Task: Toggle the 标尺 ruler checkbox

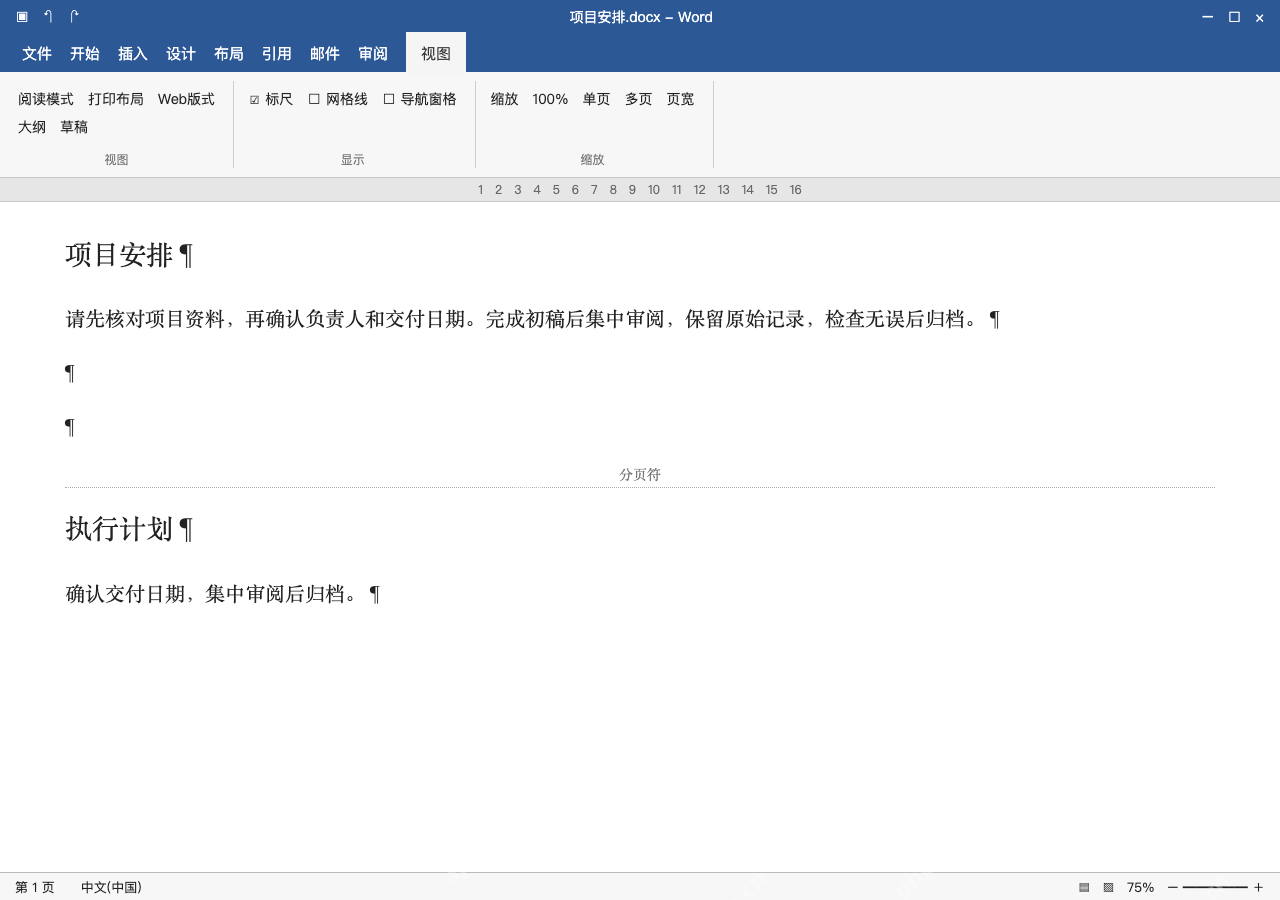Action: [271, 99]
